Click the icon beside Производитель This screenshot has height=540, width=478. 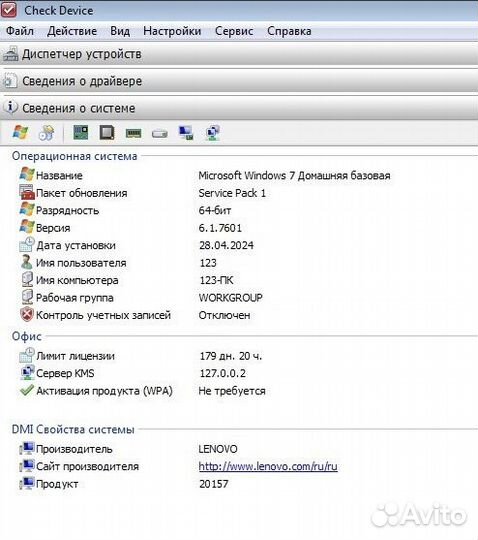[x=27, y=448]
